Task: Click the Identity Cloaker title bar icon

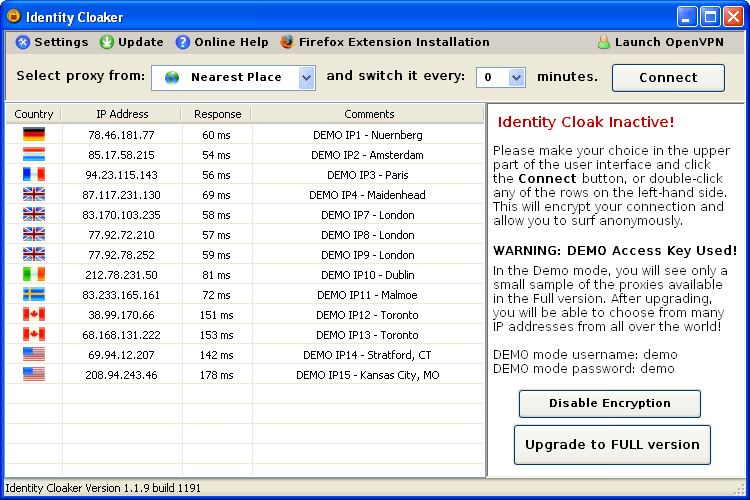Action: click(13, 17)
